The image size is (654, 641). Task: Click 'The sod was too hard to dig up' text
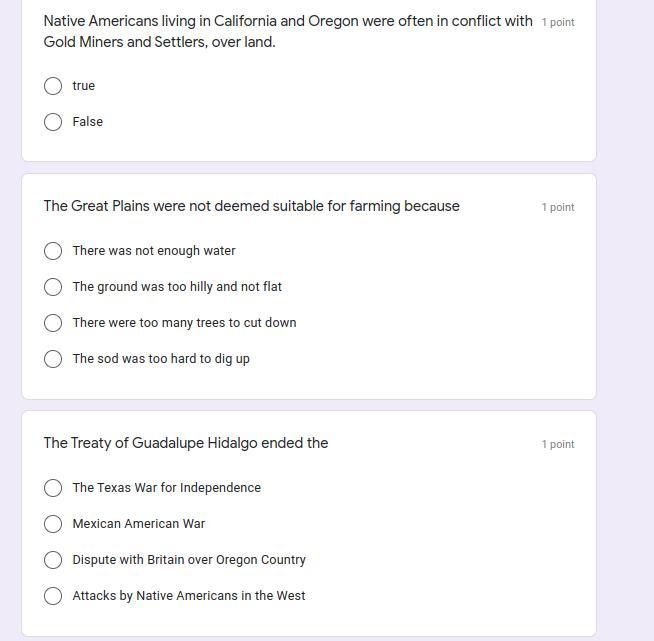[161, 359]
